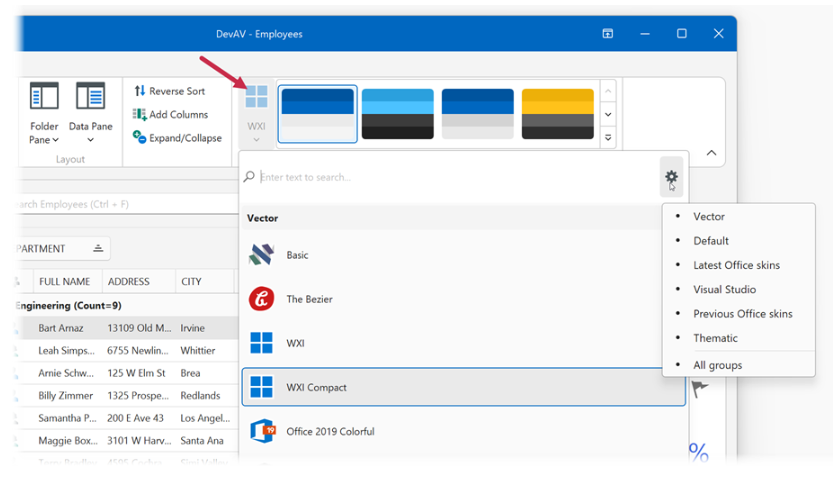Select the Leah Simps... row
This screenshot has height=486, width=835.
(x=127, y=350)
